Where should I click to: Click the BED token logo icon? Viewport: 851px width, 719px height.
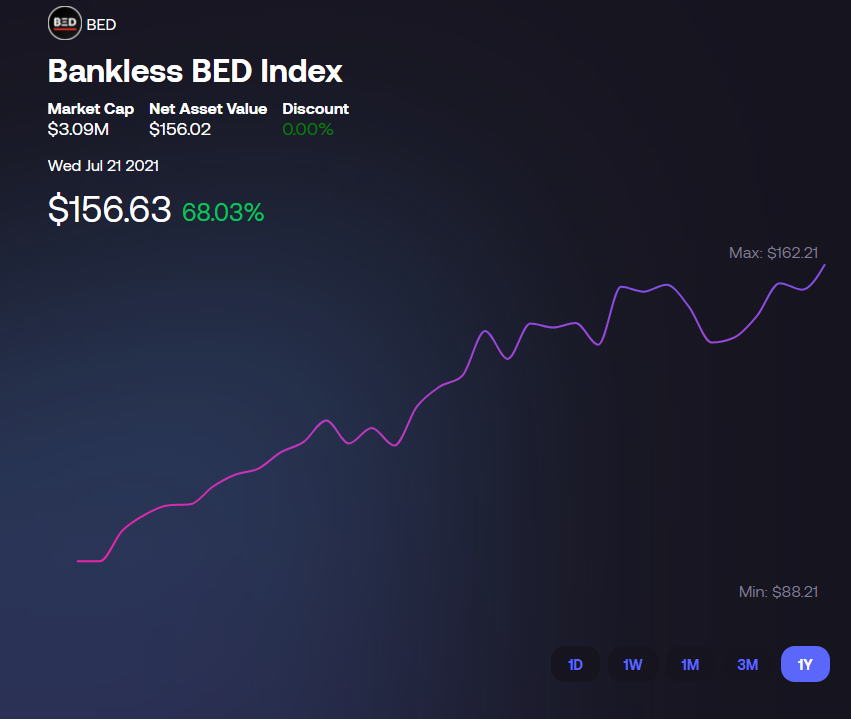[x=65, y=23]
